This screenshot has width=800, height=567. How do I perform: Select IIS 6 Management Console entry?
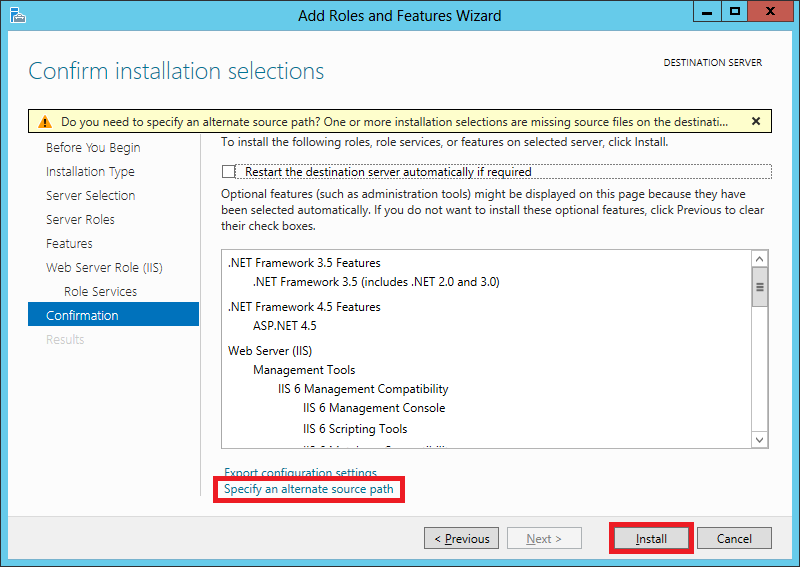coord(374,408)
